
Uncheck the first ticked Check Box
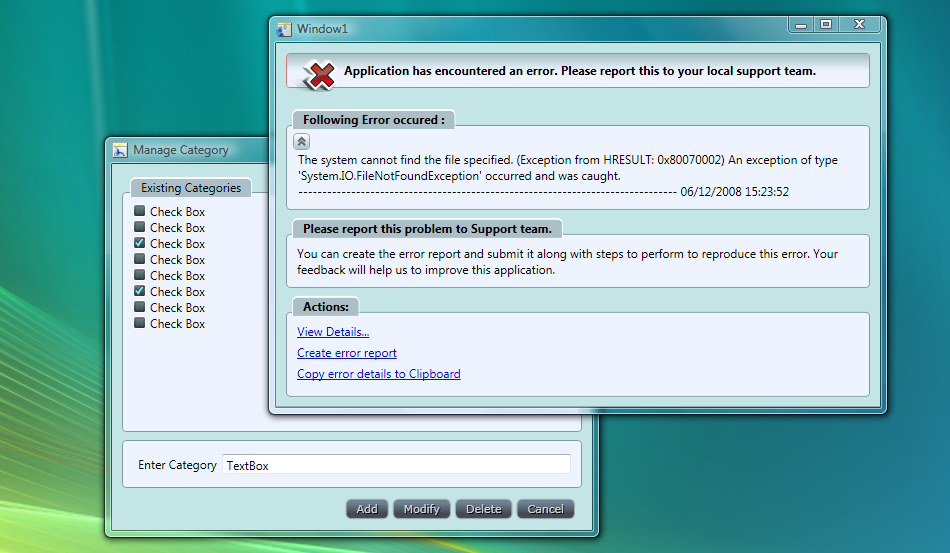(140, 243)
